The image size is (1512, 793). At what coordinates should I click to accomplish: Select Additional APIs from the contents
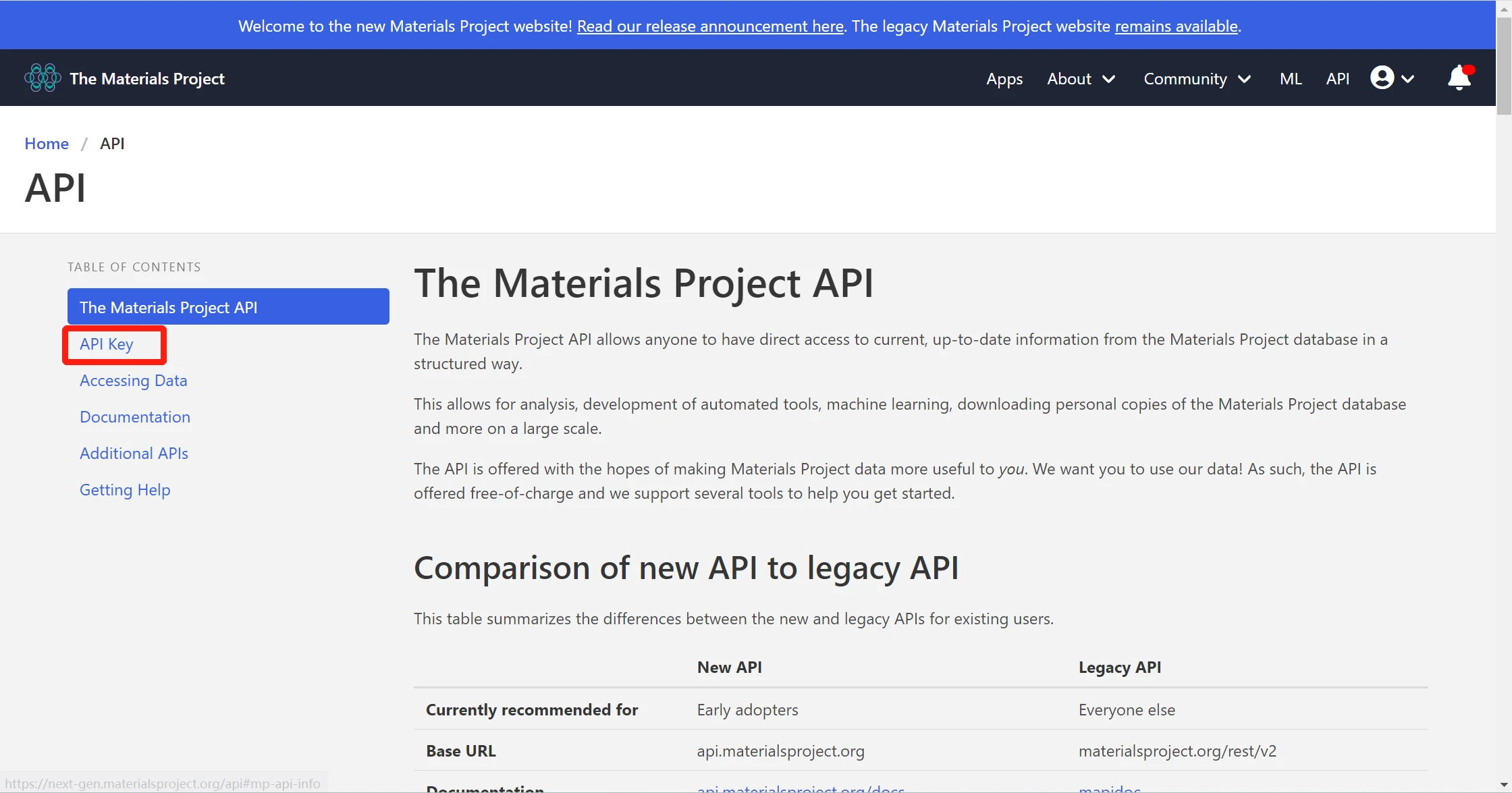[134, 453]
